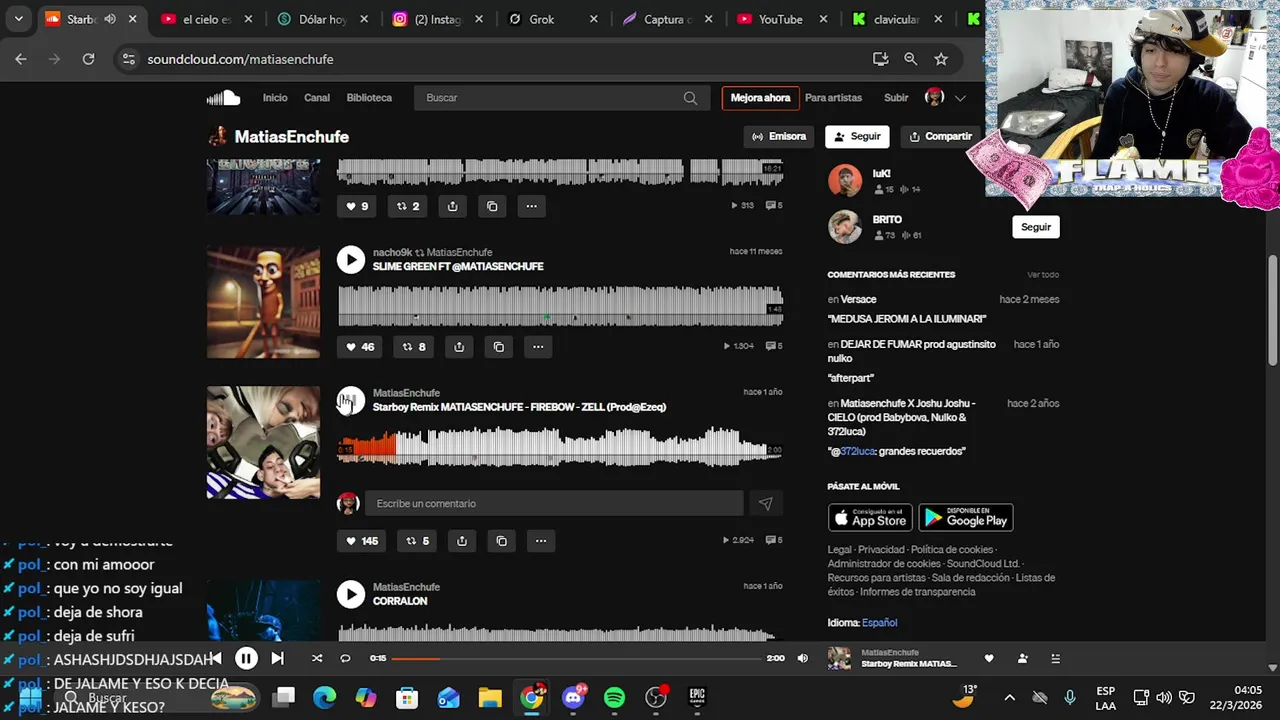Click the Compartir profile button
Viewport: 1280px width, 720px height.
click(939, 136)
